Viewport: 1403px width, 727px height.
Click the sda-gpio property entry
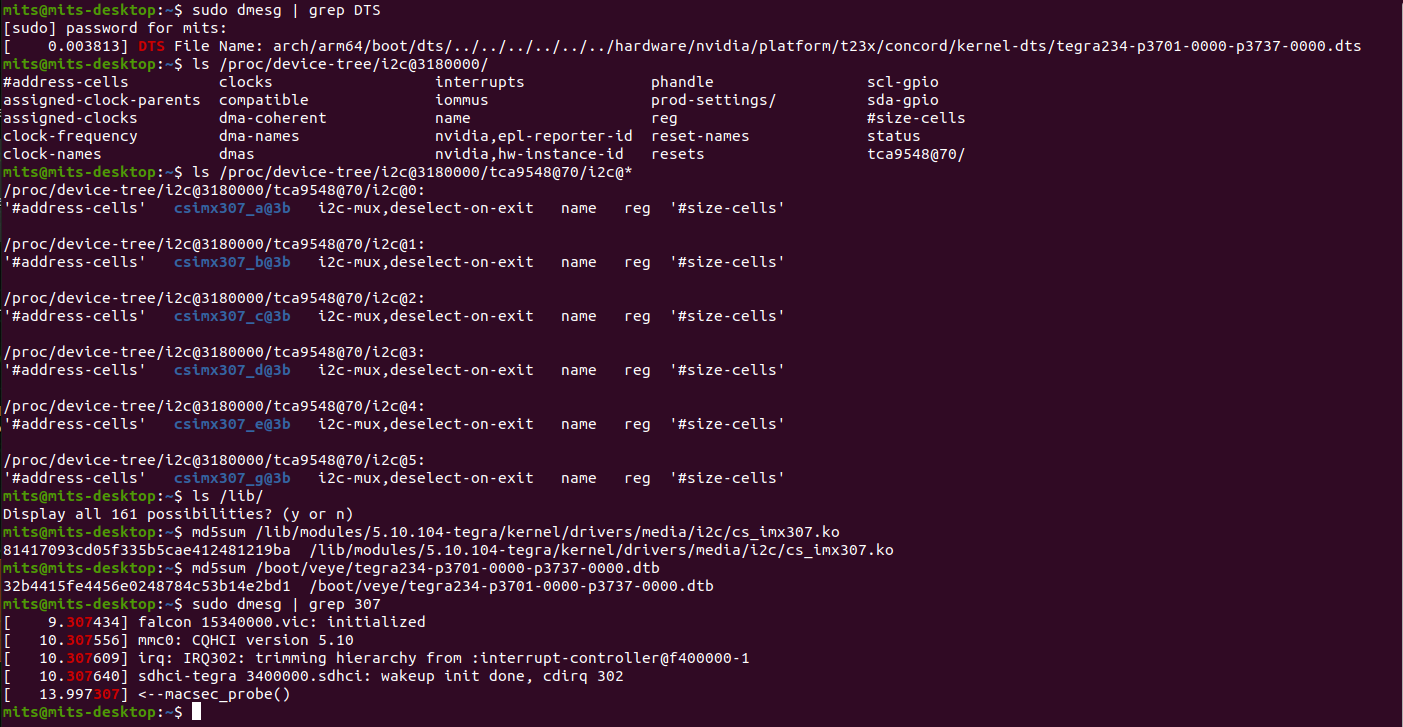pyautogui.click(x=902, y=100)
